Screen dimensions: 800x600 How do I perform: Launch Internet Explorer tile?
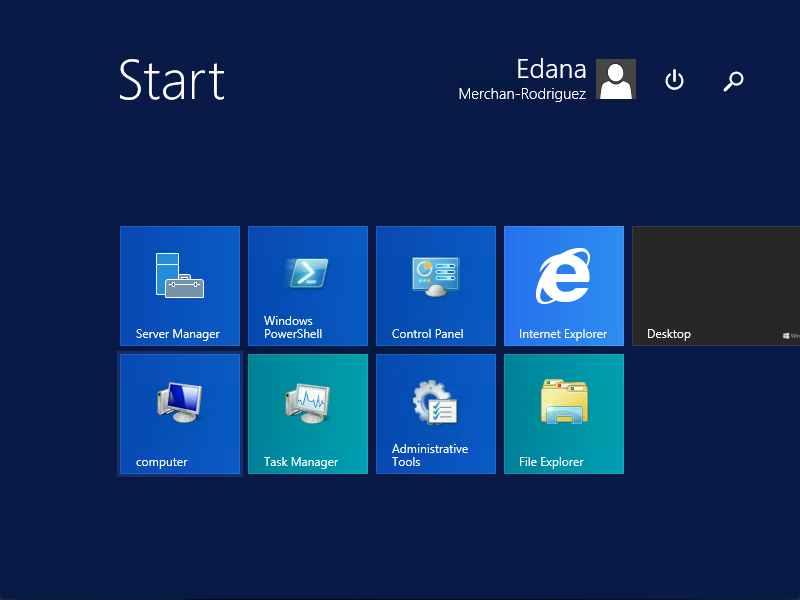point(564,286)
